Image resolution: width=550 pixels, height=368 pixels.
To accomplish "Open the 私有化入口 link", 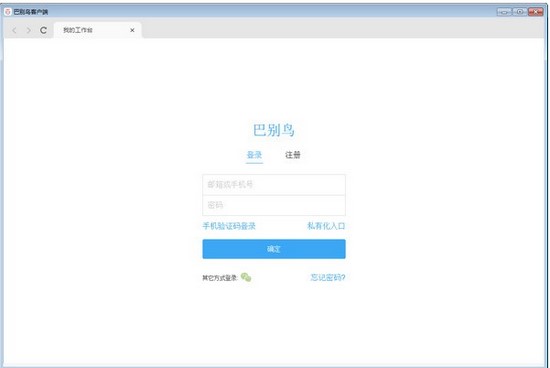I will click(x=326, y=226).
